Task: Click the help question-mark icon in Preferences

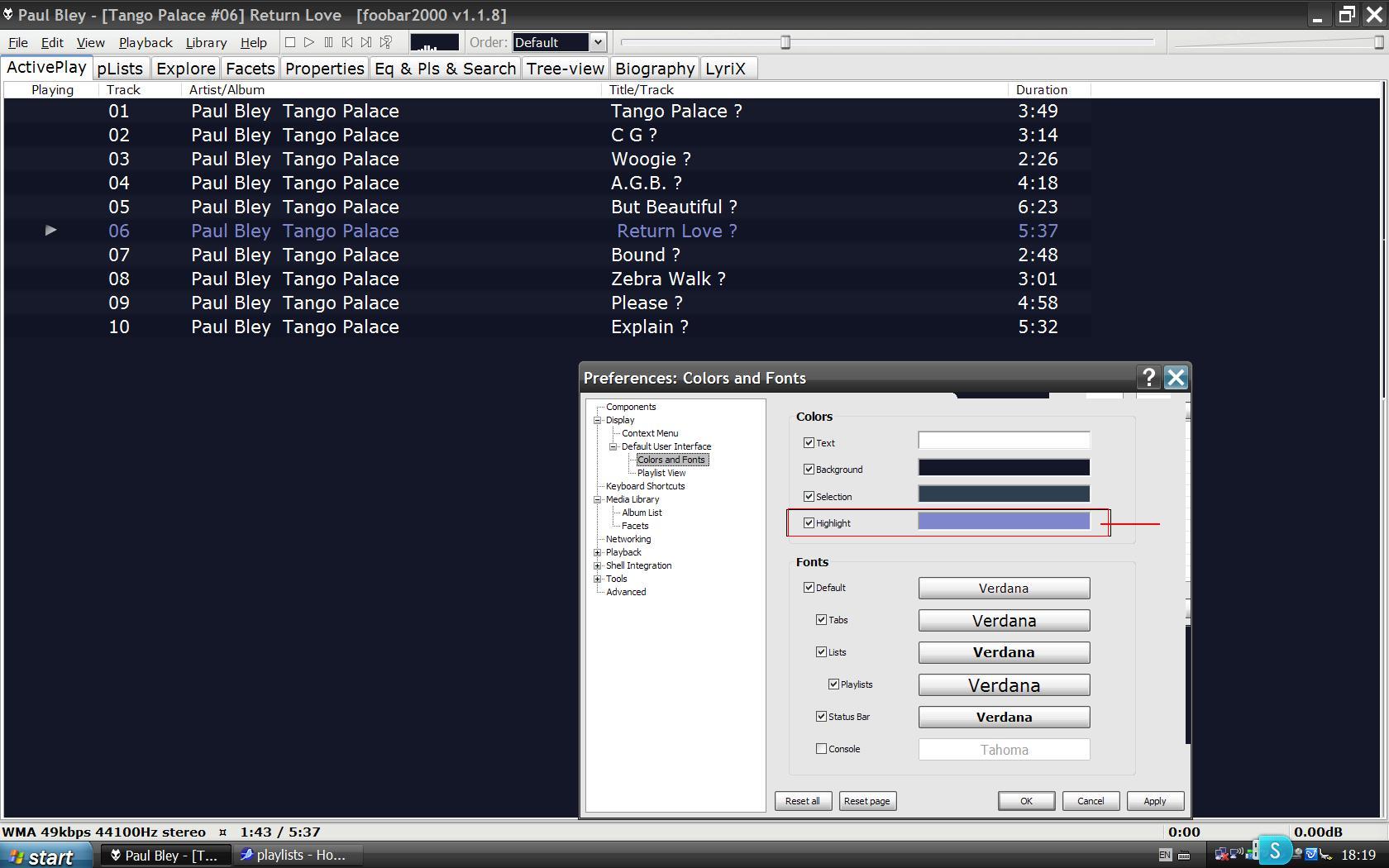Action: click(x=1148, y=378)
